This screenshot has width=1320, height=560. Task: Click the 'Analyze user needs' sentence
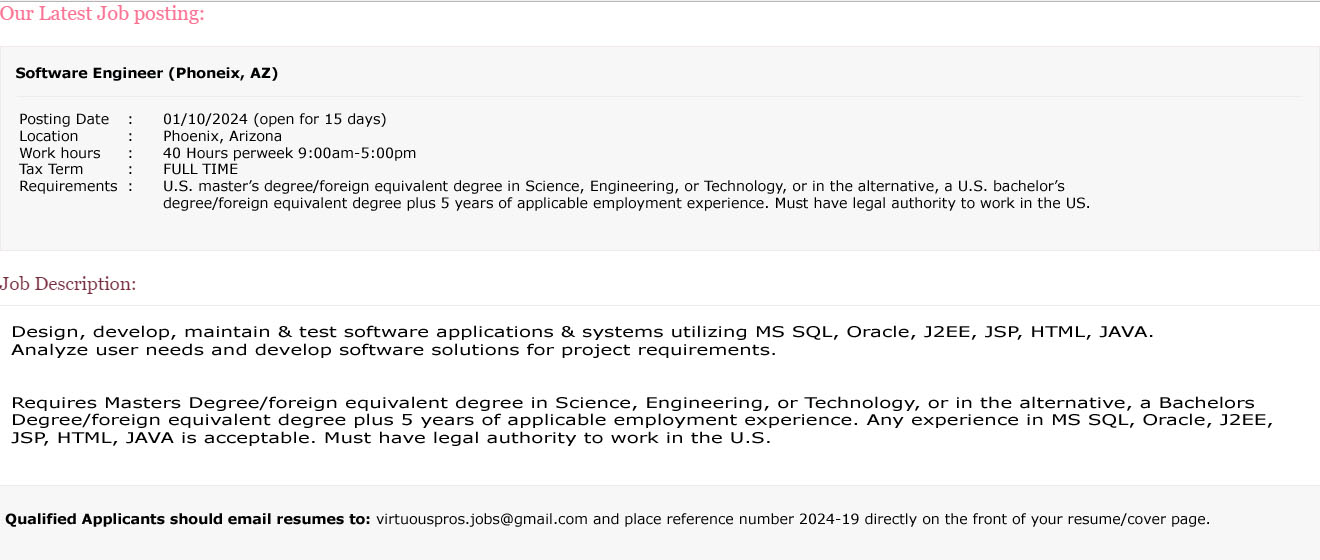[x=394, y=350]
